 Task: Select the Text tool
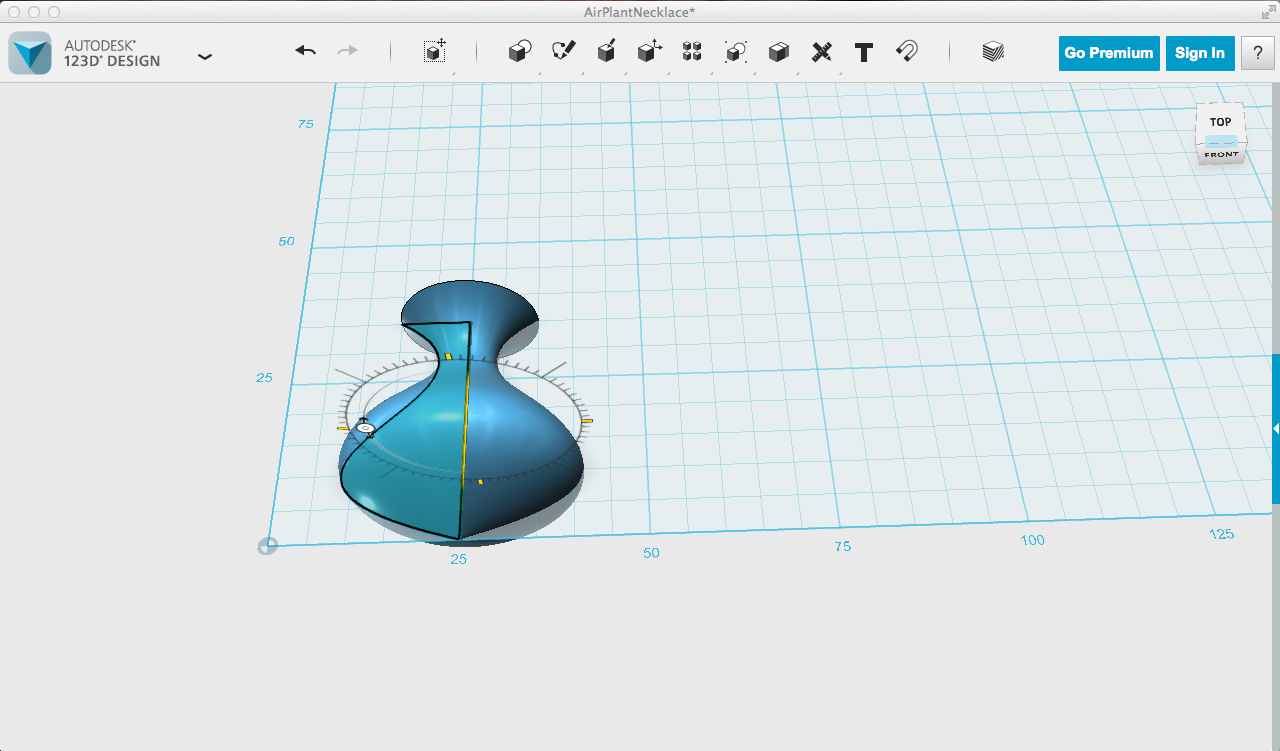(x=864, y=52)
